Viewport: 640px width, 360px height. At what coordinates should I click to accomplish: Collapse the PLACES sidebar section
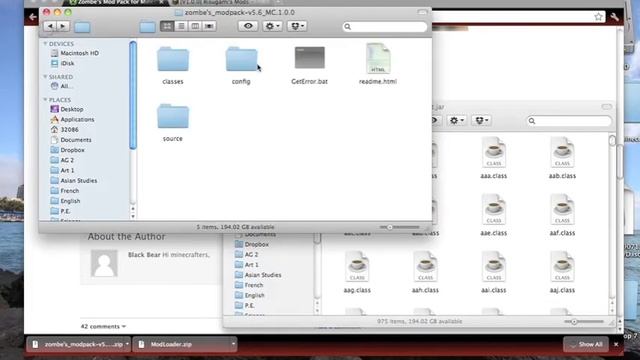pos(45,100)
